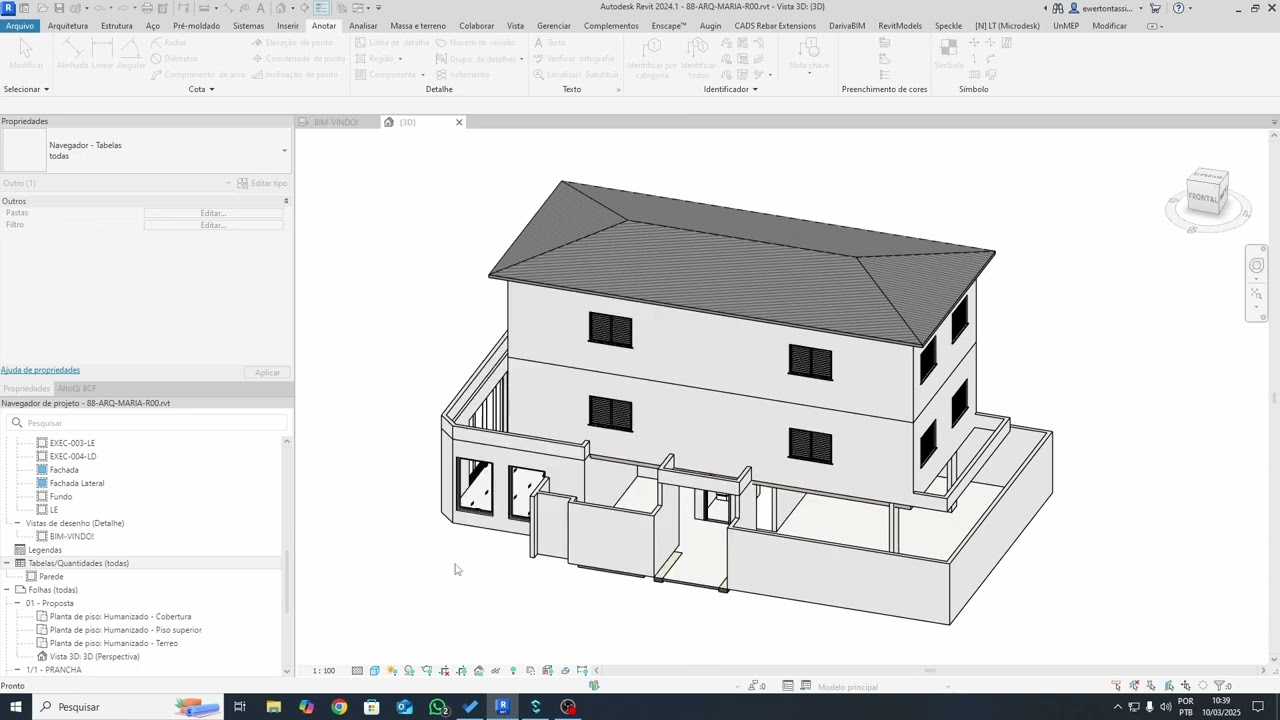Open File Explorer from Windows taskbar
Image resolution: width=1280 pixels, height=720 pixels.
pyautogui.click(x=273, y=707)
